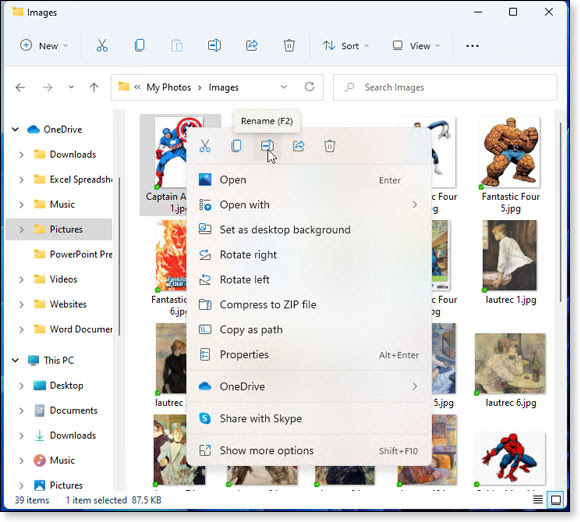Select Set as desktop background

point(309,230)
